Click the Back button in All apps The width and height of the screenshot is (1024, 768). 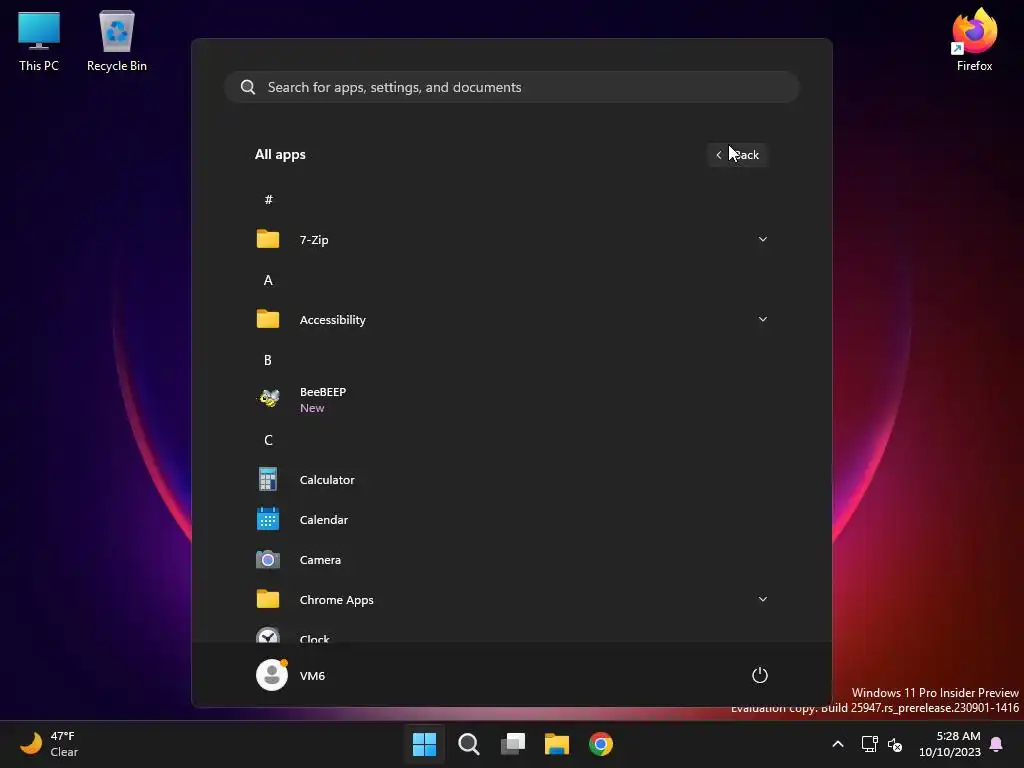coord(737,155)
